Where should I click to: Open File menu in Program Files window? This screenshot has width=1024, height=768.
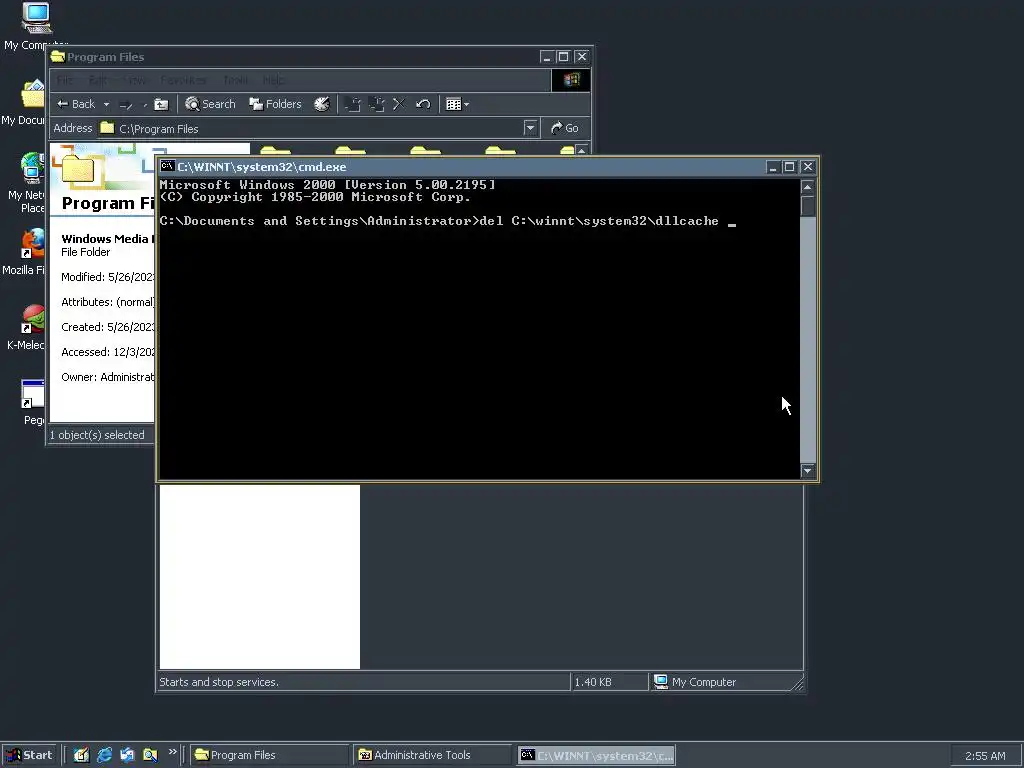65,80
